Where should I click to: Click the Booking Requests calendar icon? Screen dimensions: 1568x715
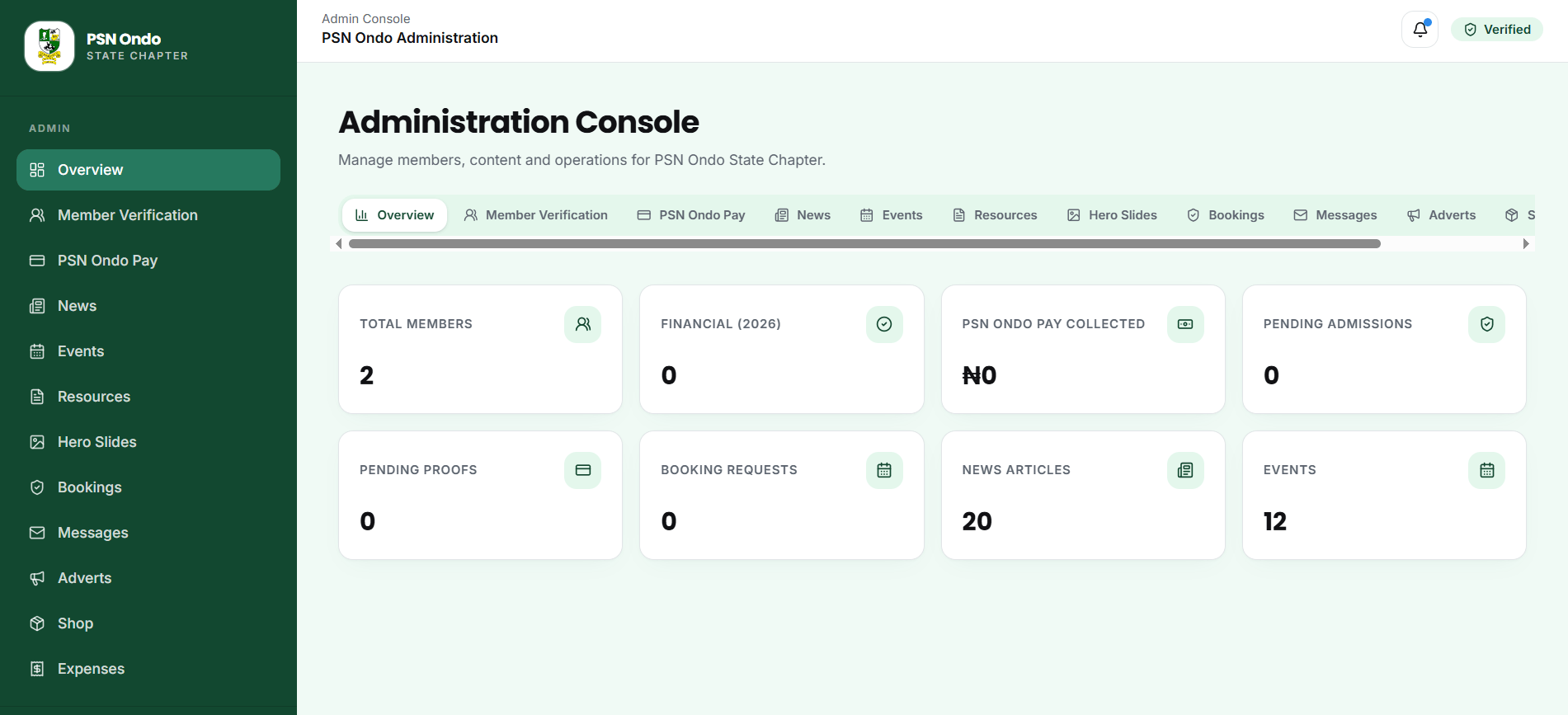click(x=884, y=470)
